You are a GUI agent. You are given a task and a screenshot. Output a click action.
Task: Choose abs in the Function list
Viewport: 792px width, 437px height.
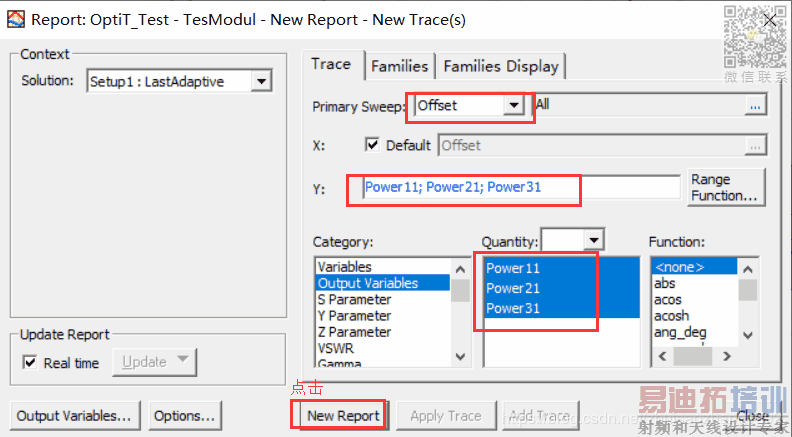[664, 283]
